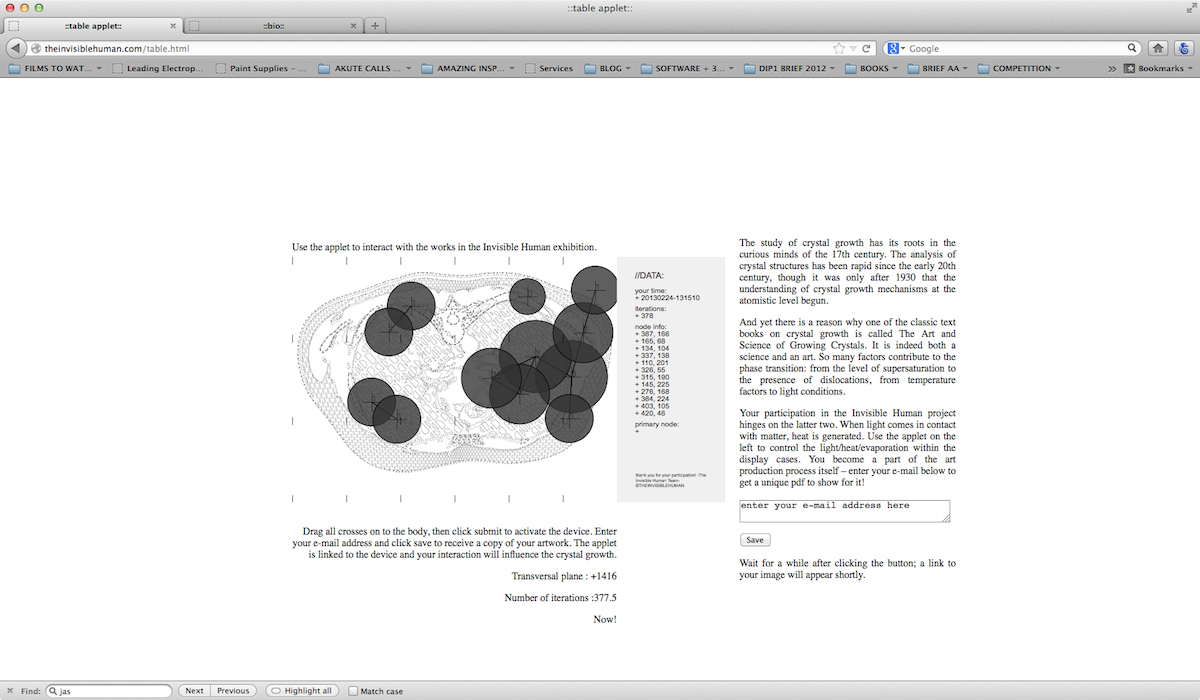Go to the browser home page icon
The width and height of the screenshot is (1200, 700).
coord(1158,48)
